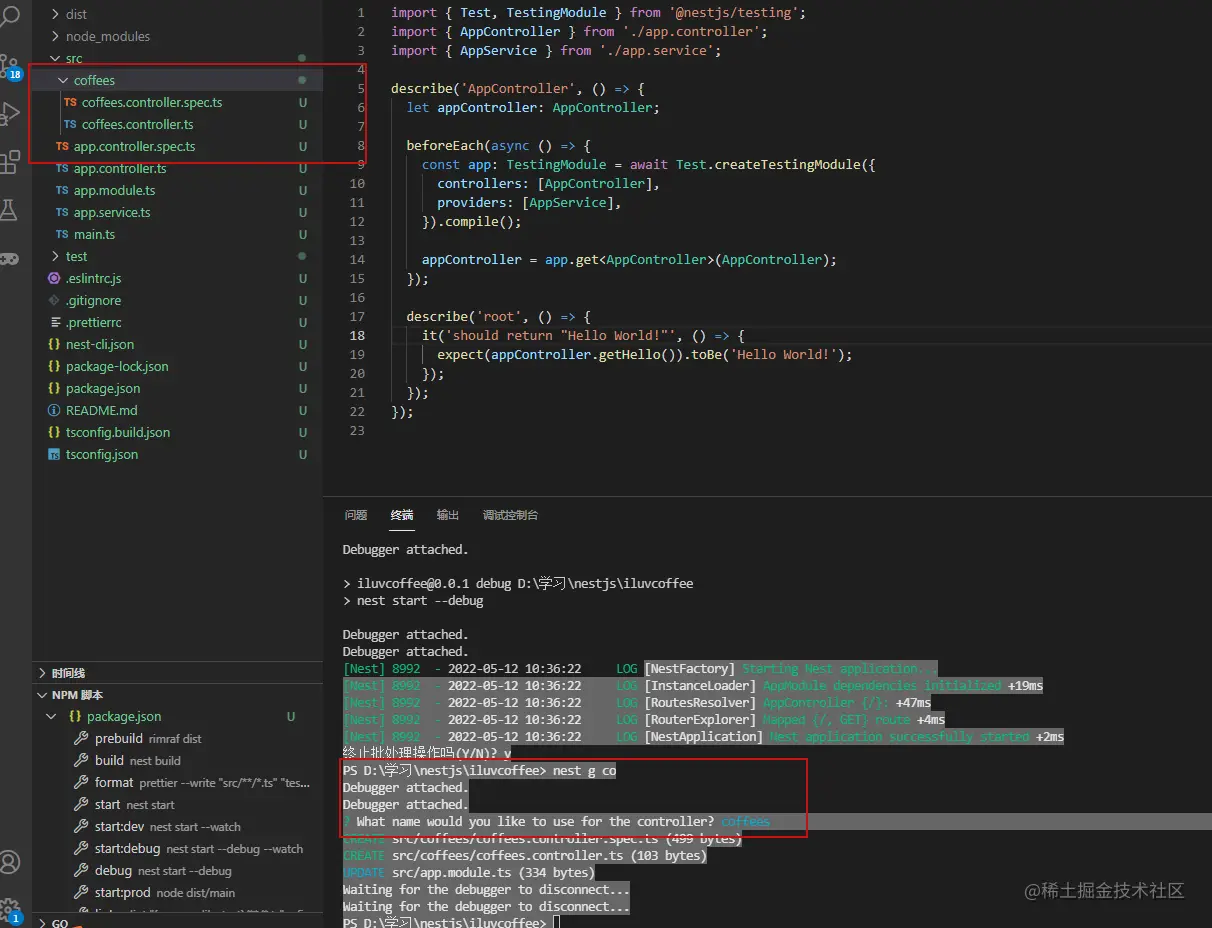
Task: Collapse the coffees folder
Action: click(64, 80)
